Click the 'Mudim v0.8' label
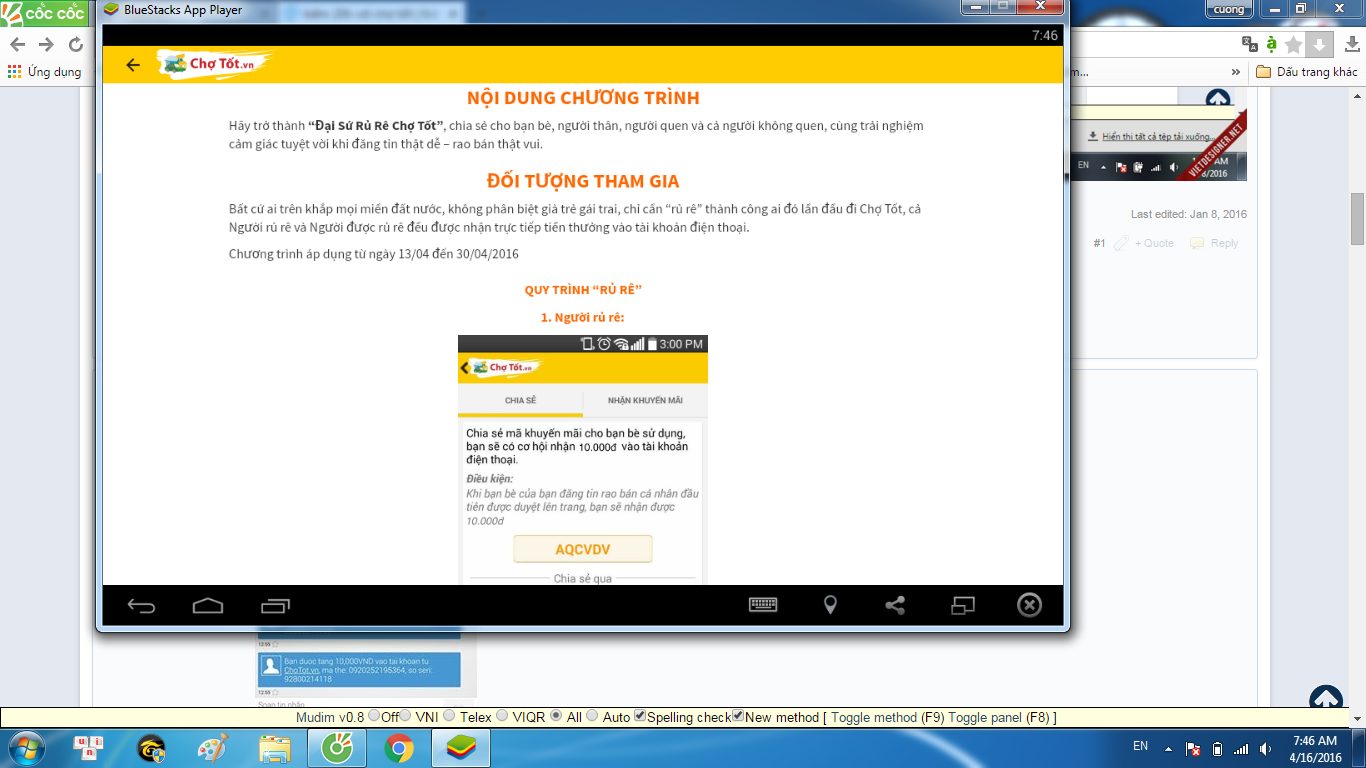Image resolution: width=1366 pixels, height=768 pixels. coord(330,717)
